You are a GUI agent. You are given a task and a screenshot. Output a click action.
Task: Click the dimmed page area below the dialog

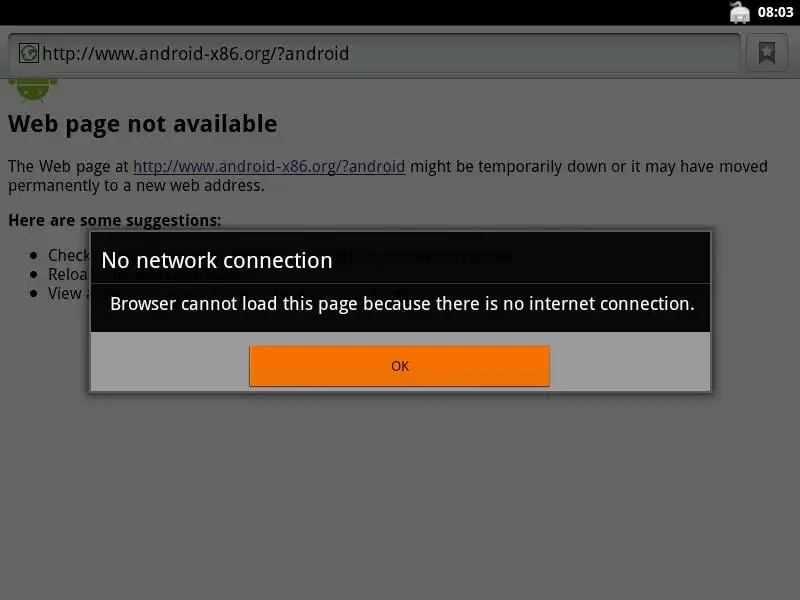(x=400, y=495)
